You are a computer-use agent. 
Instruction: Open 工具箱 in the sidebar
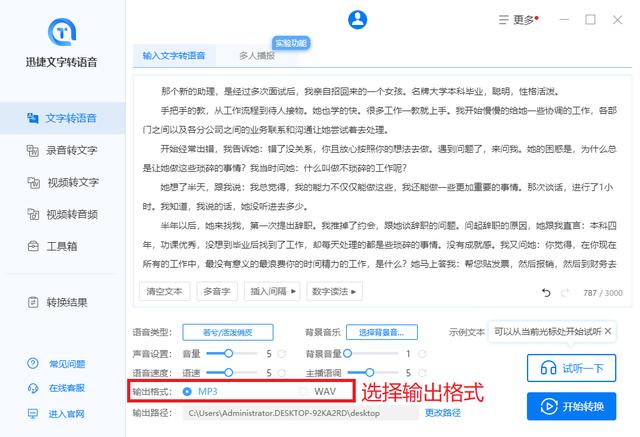click(x=62, y=246)
